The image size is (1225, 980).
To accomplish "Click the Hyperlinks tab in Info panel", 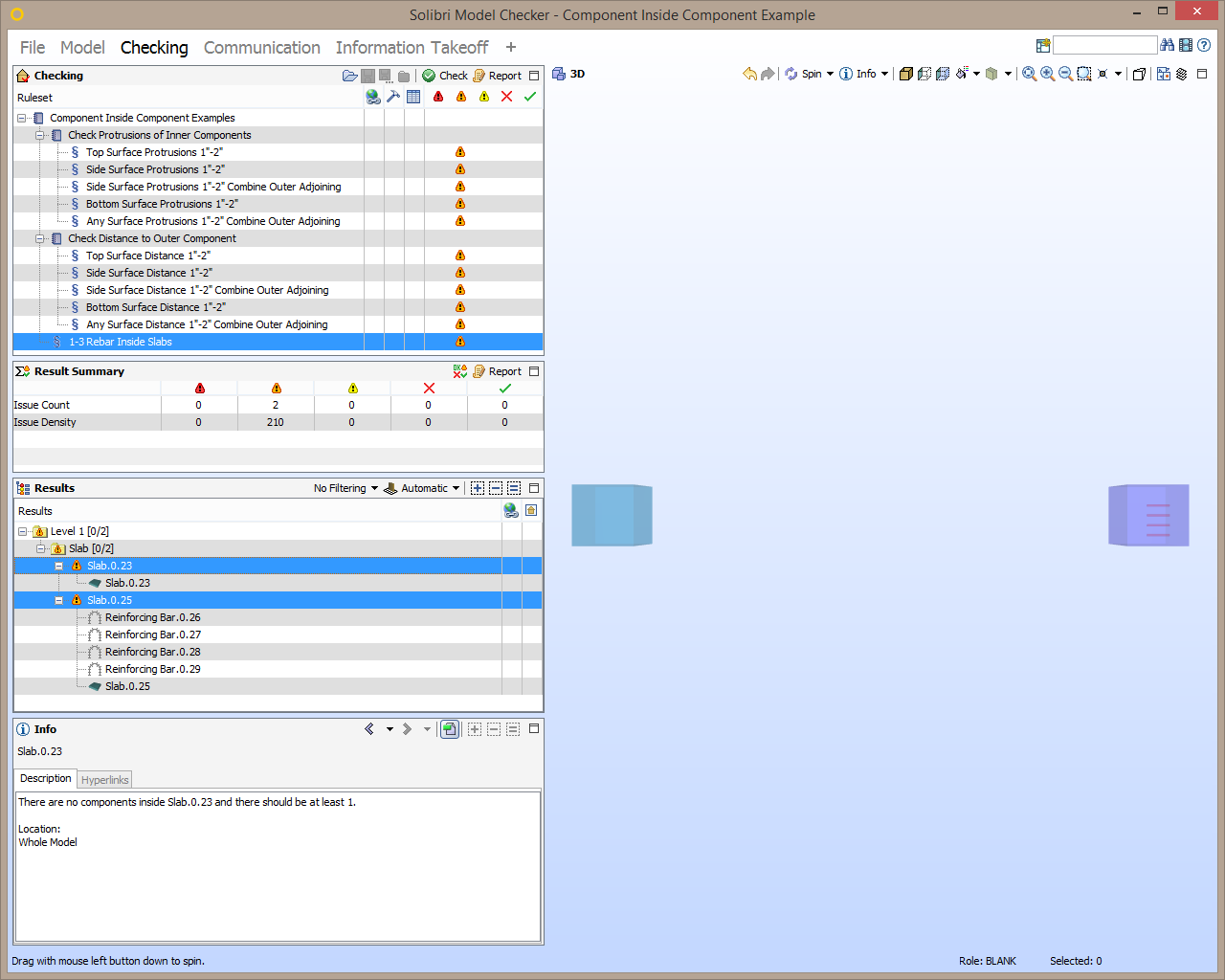I will click(x=104, y=780).
